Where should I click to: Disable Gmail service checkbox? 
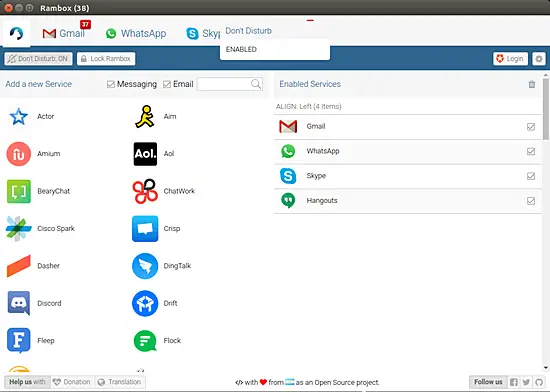531,127
